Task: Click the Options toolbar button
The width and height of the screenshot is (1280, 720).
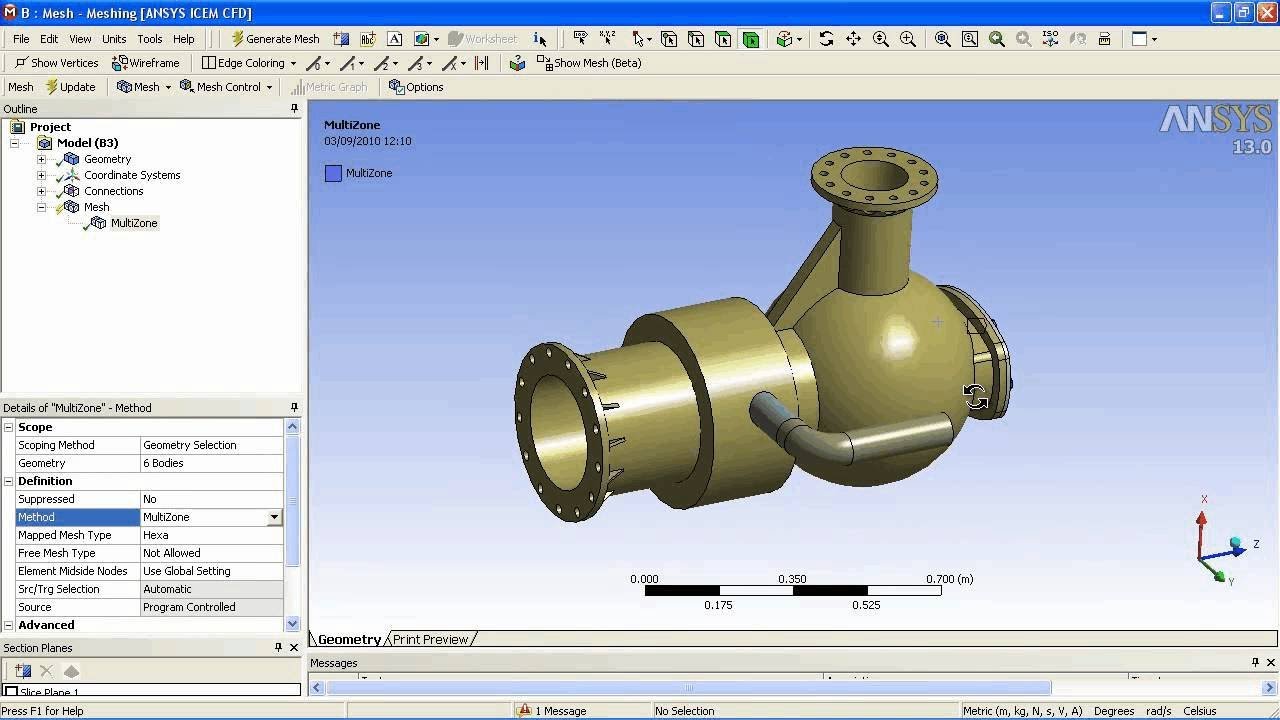Action: point(416,87)
